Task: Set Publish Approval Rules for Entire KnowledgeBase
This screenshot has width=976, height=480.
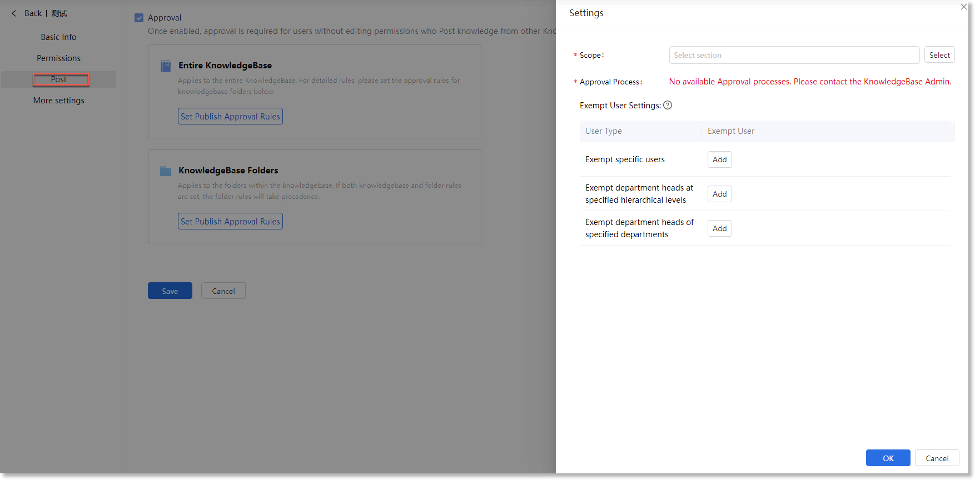Action: click(230, 116)
